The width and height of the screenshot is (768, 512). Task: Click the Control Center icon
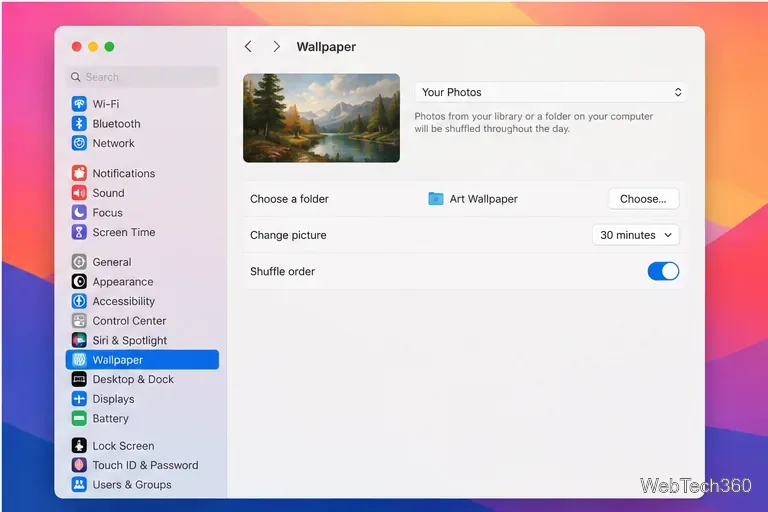tap(79, 320)
